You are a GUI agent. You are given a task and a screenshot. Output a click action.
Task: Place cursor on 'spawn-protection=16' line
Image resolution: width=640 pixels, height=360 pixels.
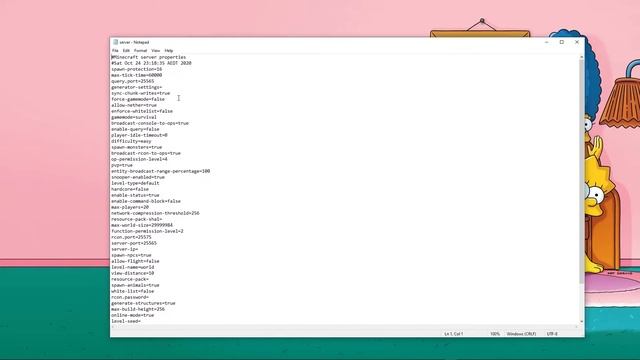tap(136, 69)
